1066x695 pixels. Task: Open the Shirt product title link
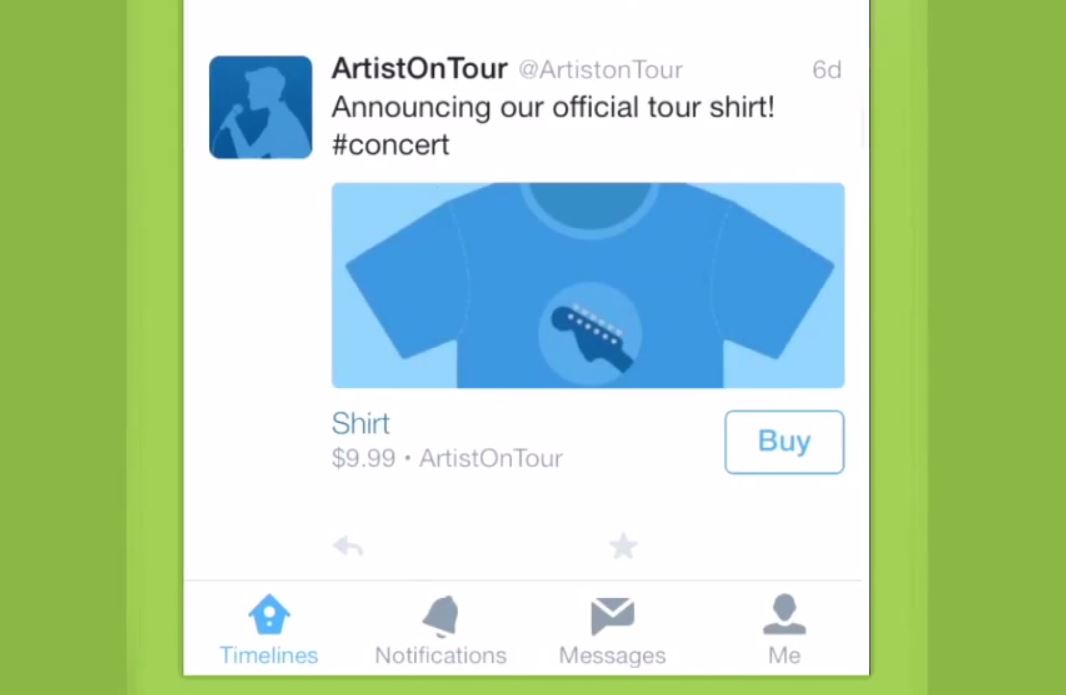(x=360, y=424)
